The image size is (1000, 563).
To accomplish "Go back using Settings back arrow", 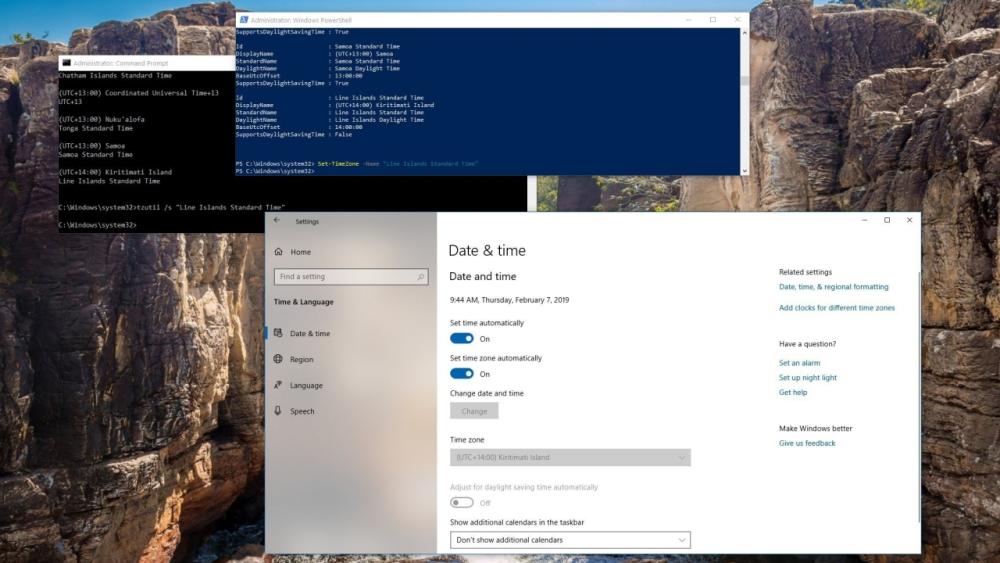I will coord(277,221).
